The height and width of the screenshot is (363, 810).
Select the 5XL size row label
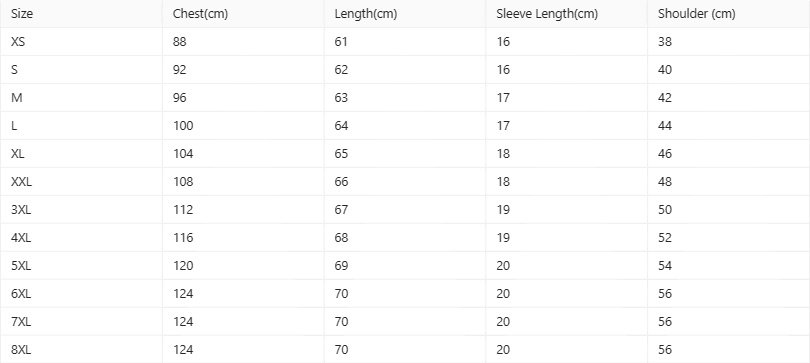pyautogui.click(x=21, y=266)
